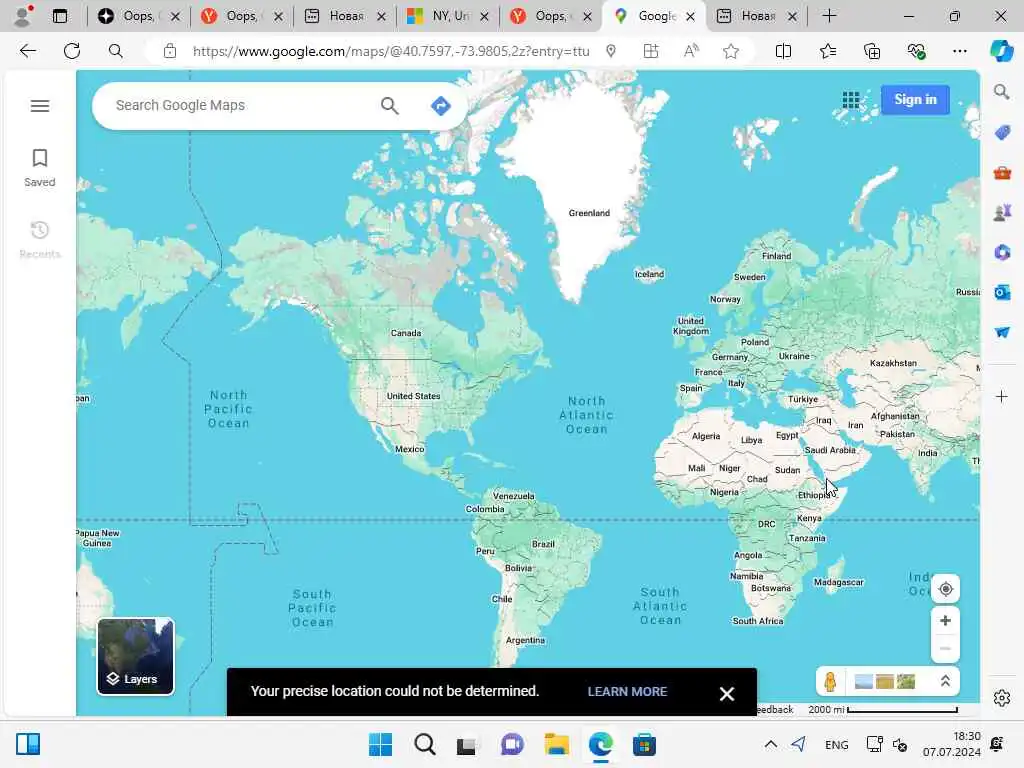This screenshot has width=1024, height=768.
Task: Open File Explorer from taskbar
Action: 556,744
